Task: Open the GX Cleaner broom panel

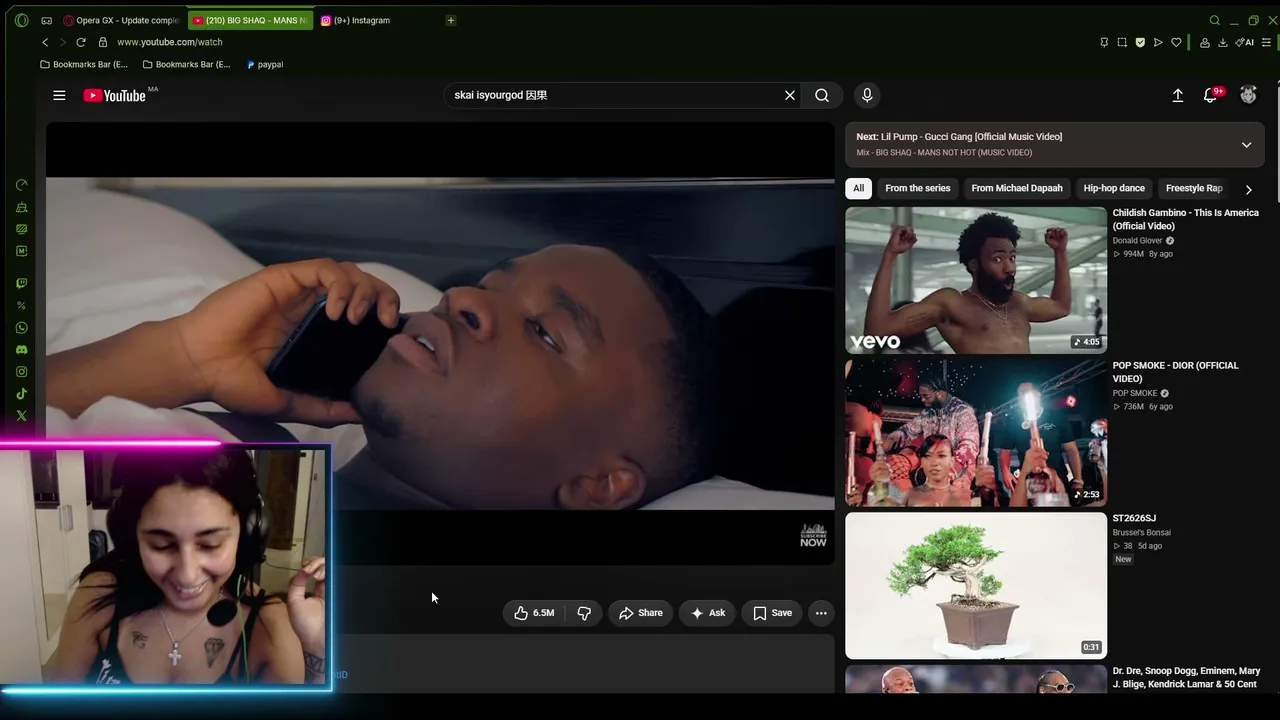Action: [x=22, y=207]
